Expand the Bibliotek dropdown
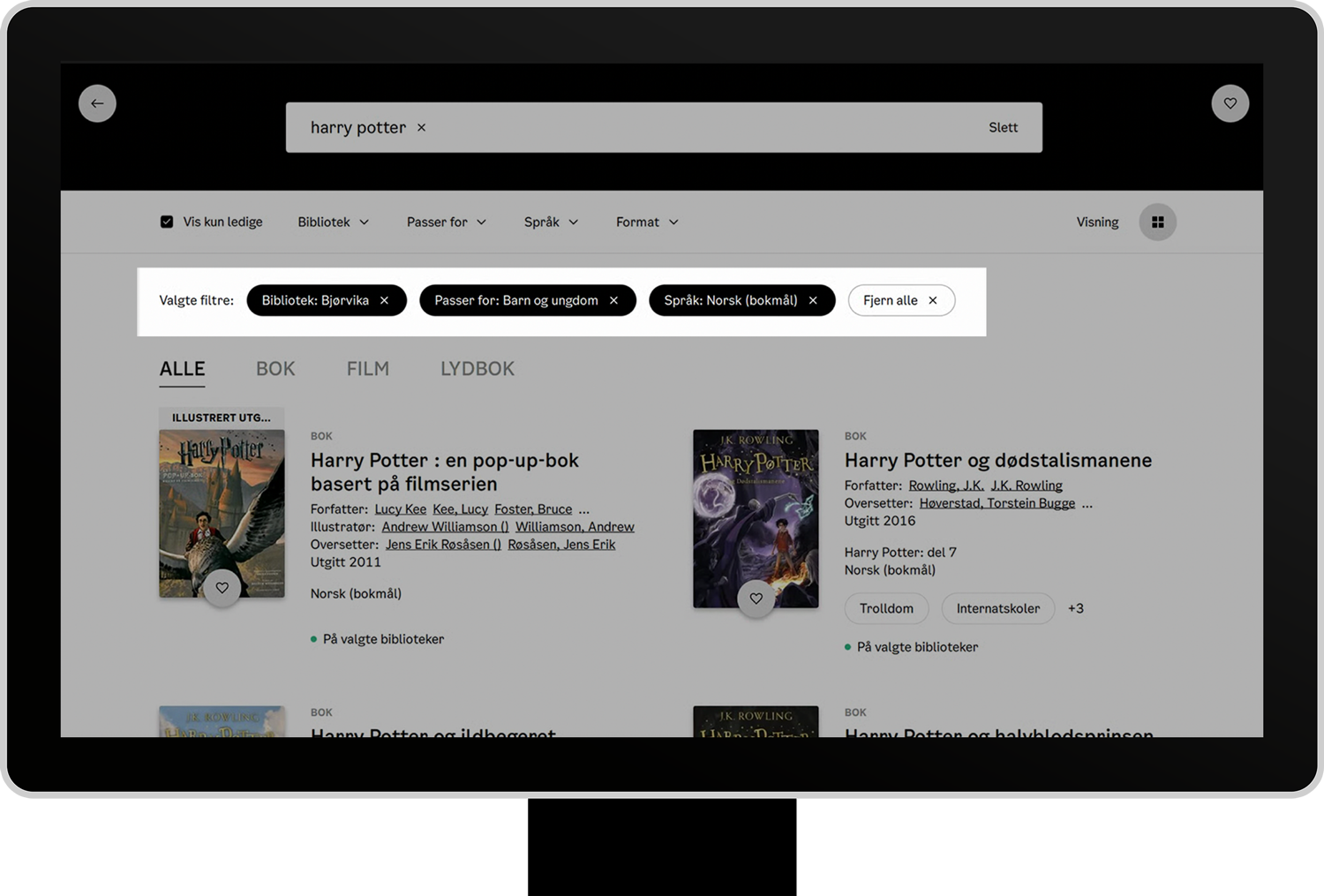1324x896 pixels. pyautogui.click(x=333, y=222)
